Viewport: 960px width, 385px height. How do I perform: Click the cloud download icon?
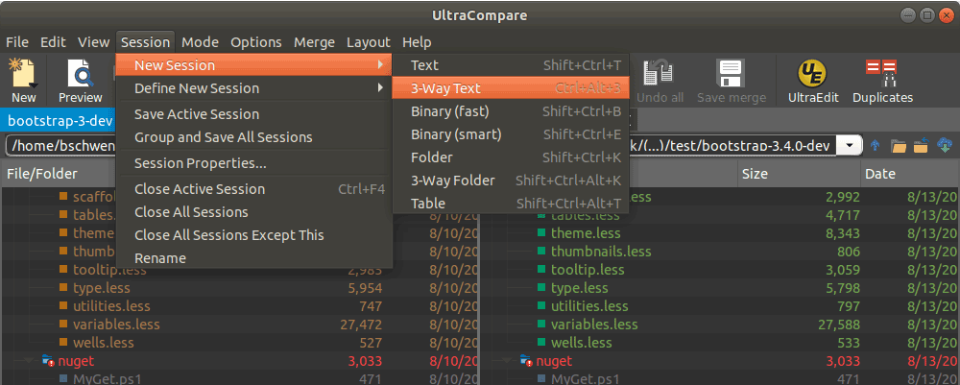click(945, 146)
